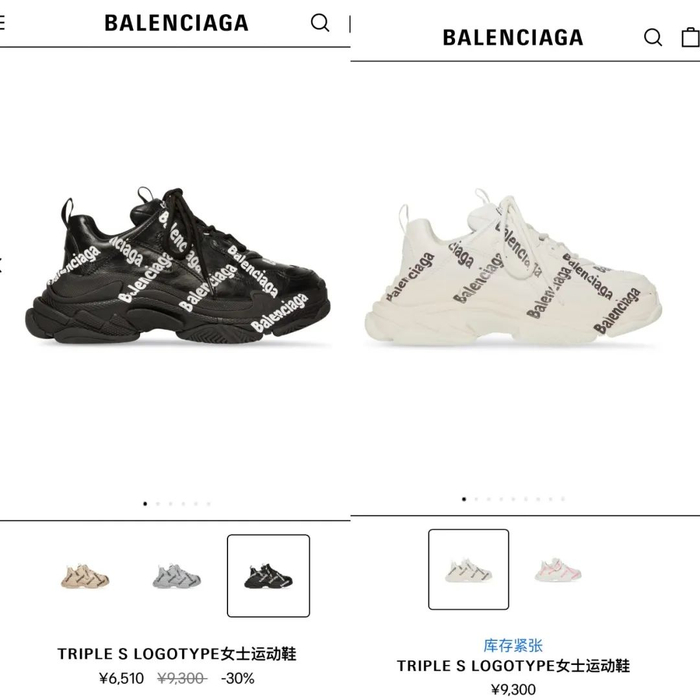
Task: Open the hamburger menu at top left
Action: (x=2, y=22)
